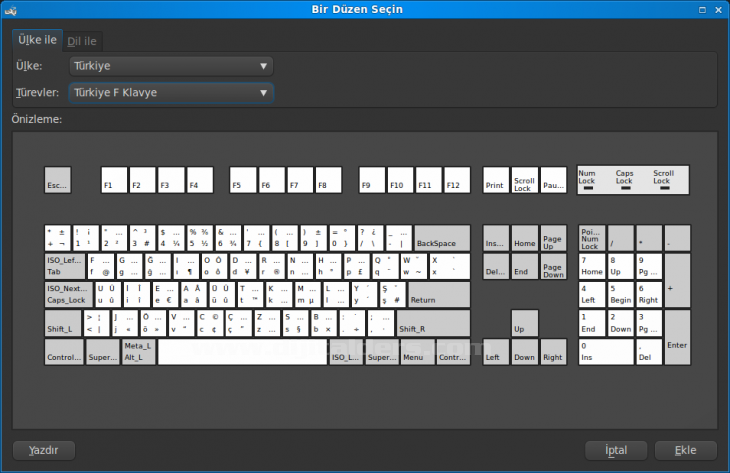Click the numpad Enter key in preview
The width and height of the screenshot is (730, 473).
click(x=677, y=338)
